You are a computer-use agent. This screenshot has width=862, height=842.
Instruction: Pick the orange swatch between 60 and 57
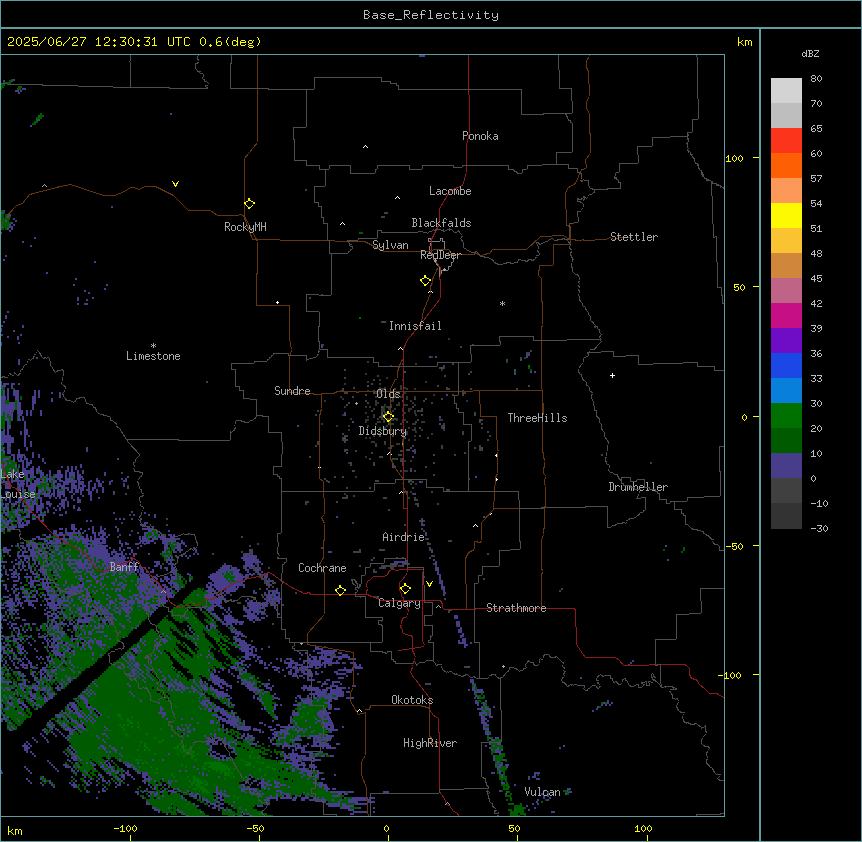click(786, 165)
